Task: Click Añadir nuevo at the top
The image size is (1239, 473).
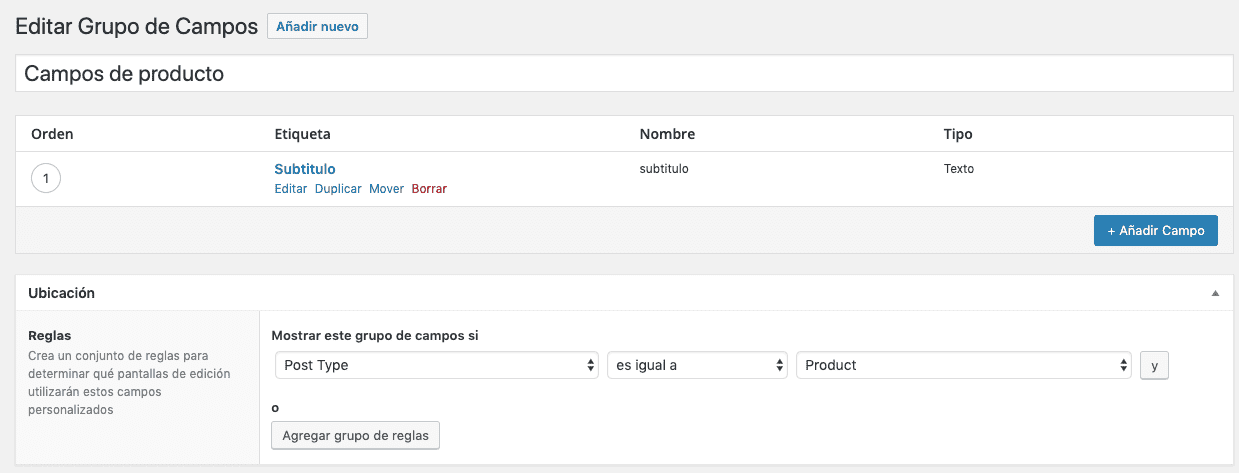Action: click(317, 26)
